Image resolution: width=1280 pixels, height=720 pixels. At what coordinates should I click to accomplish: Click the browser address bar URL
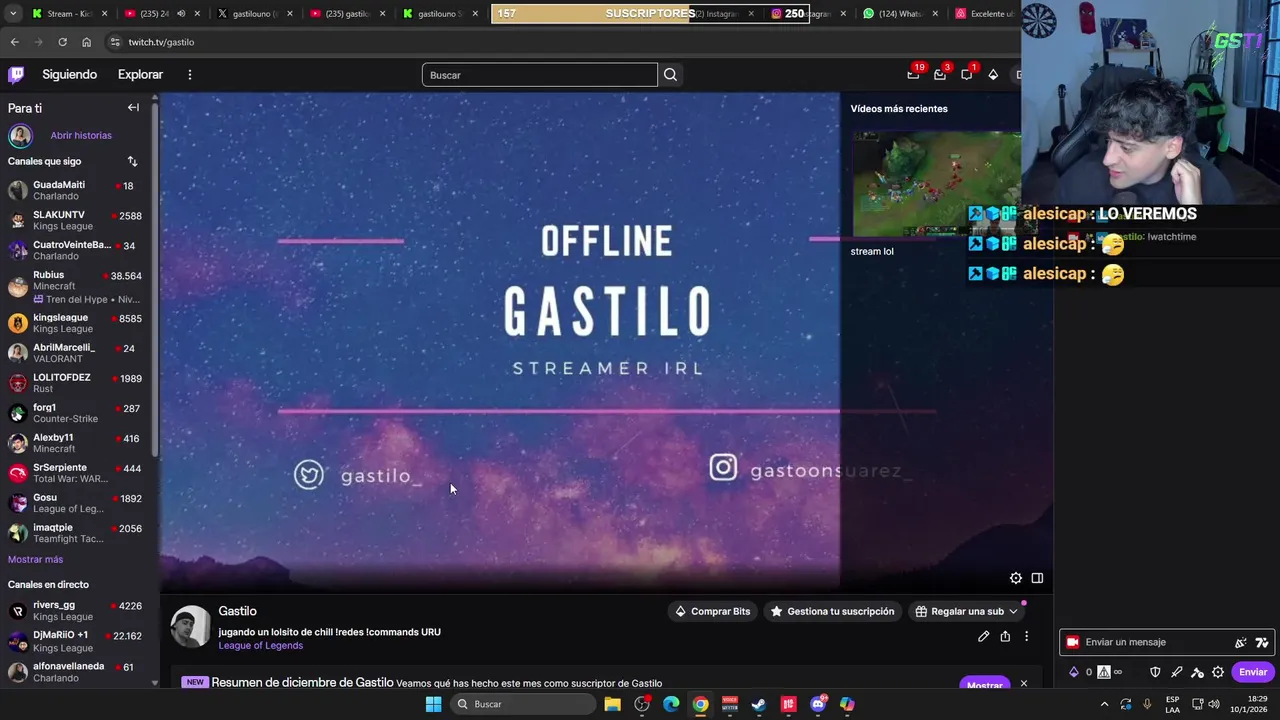pos(161,42)
